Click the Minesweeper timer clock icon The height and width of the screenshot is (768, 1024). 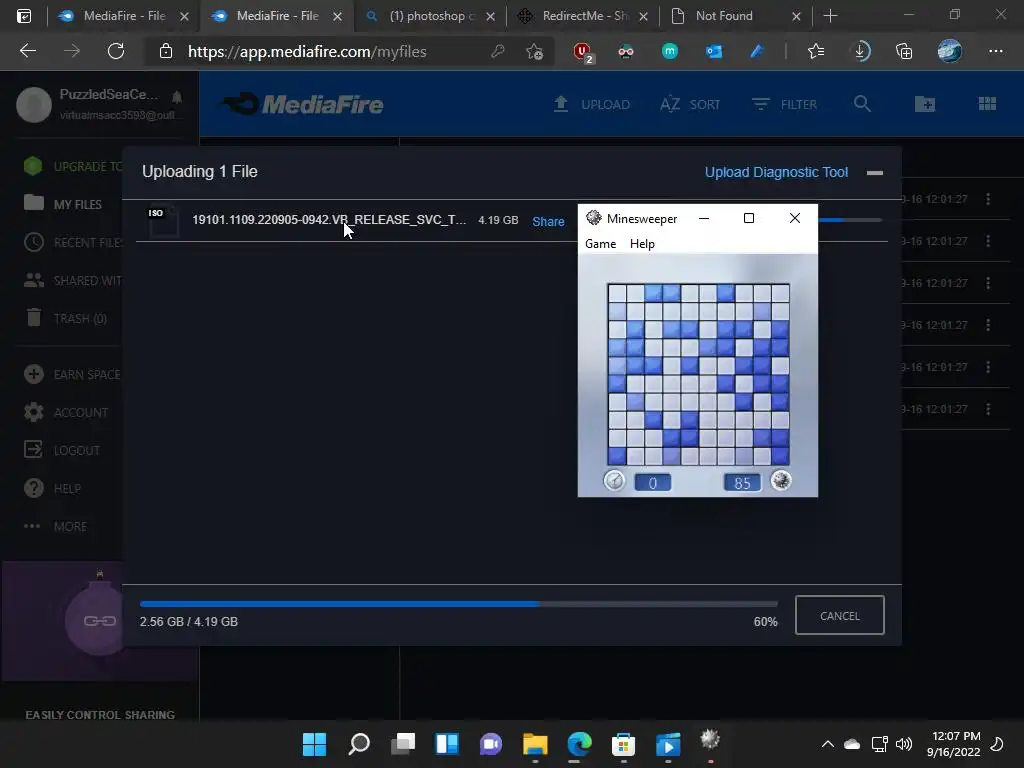(614, 481)
